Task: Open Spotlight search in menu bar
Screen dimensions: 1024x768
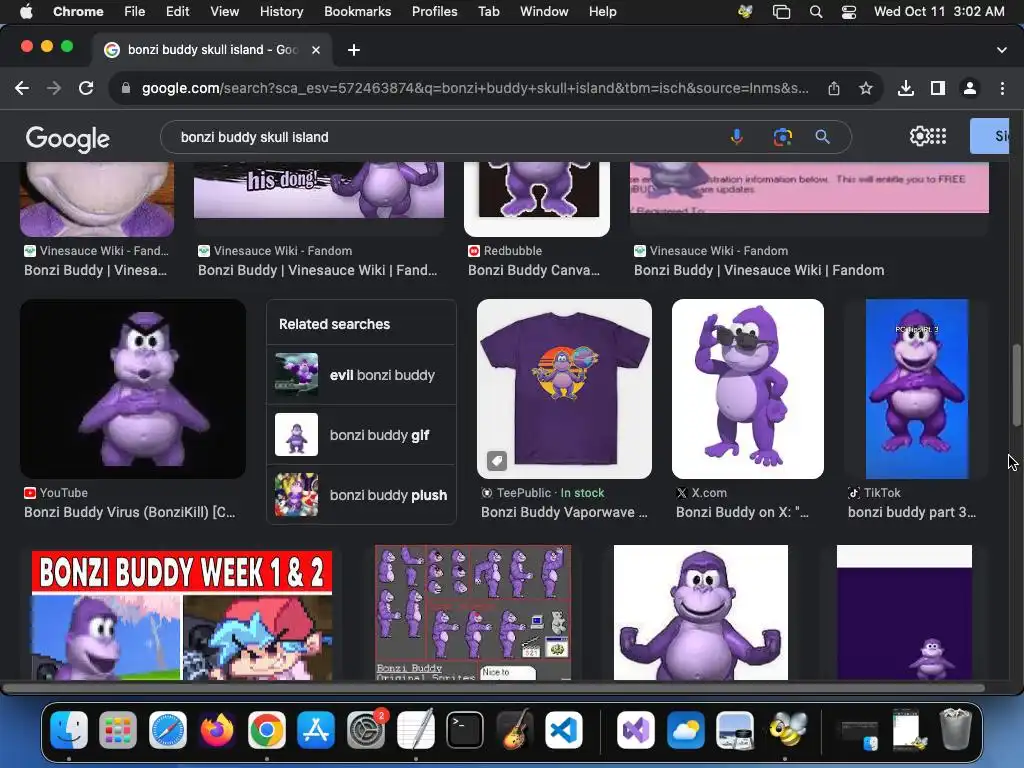Action: point(816,11)
